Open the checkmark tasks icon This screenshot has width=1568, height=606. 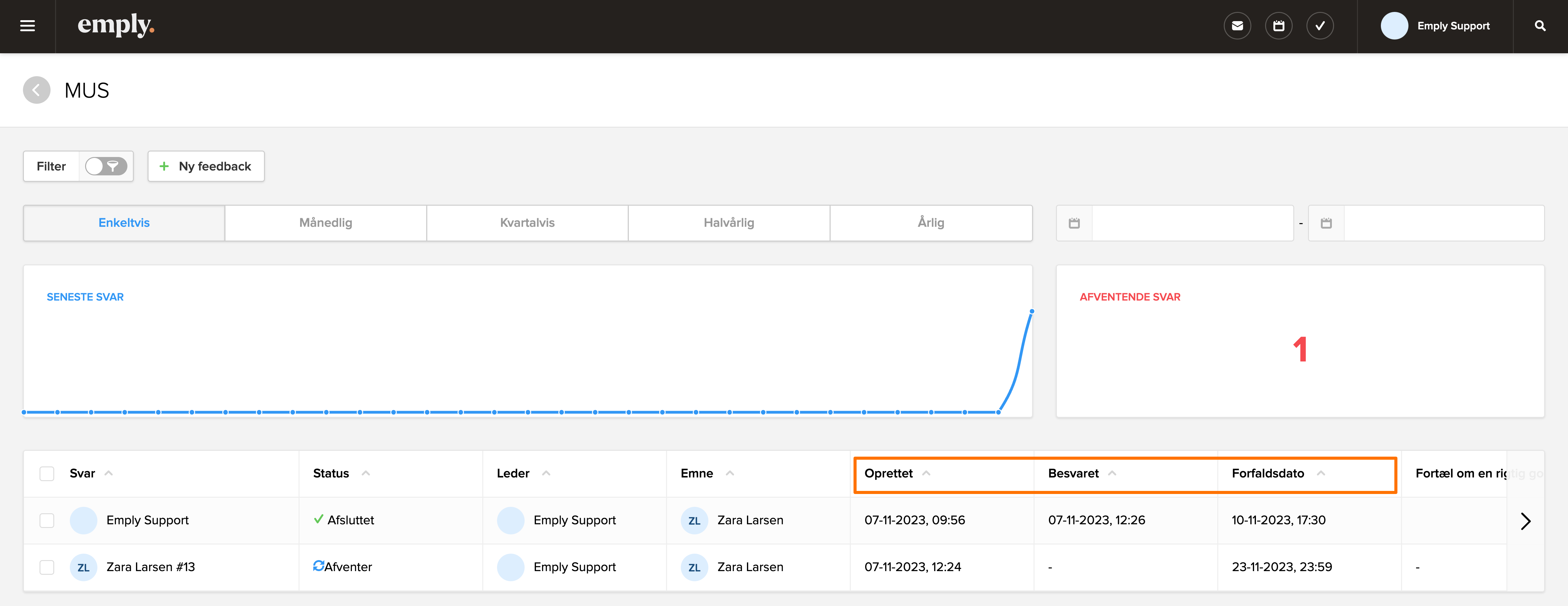[1320, 26]
